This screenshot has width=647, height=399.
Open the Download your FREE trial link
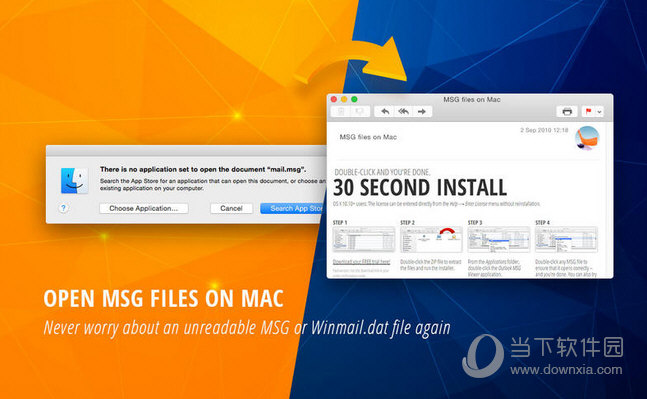(361, 262)
